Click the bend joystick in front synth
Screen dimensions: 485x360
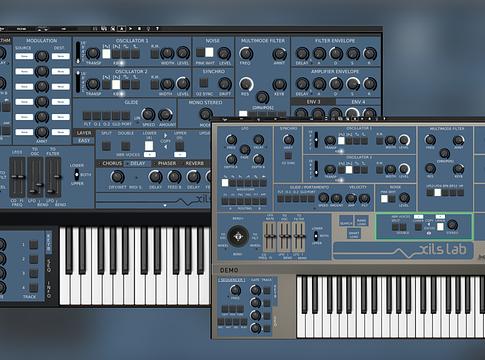(x=238, y=236)
